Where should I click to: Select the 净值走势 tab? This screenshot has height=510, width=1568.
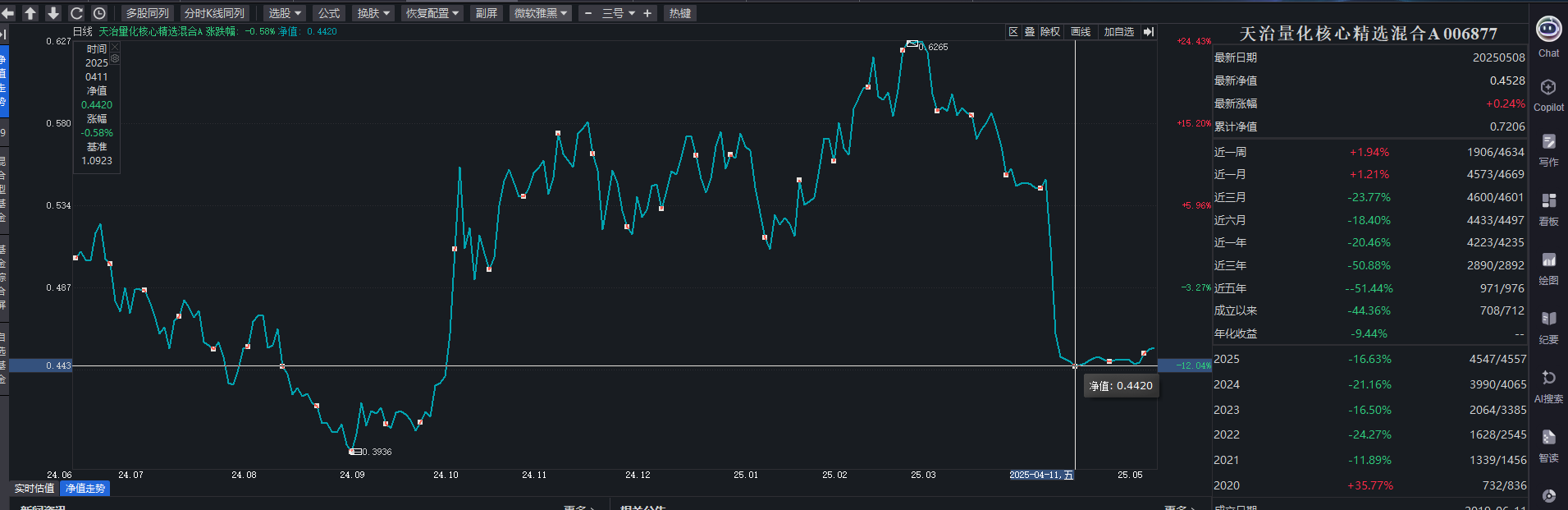pyautogui.click(x=85, y=489)
